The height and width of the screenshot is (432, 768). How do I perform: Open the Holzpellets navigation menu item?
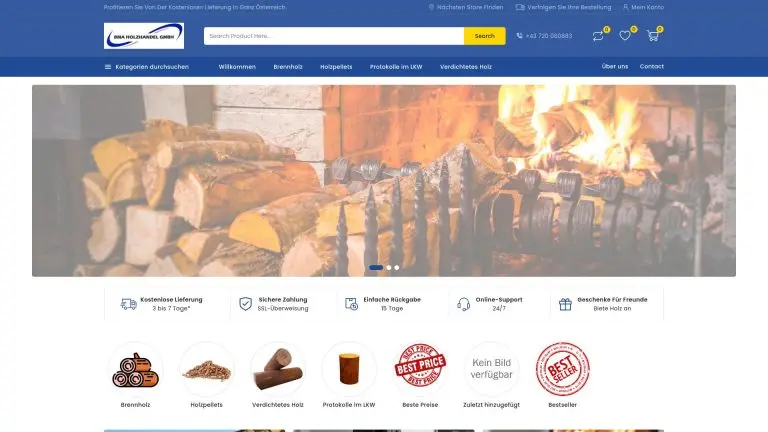[336, 67]
